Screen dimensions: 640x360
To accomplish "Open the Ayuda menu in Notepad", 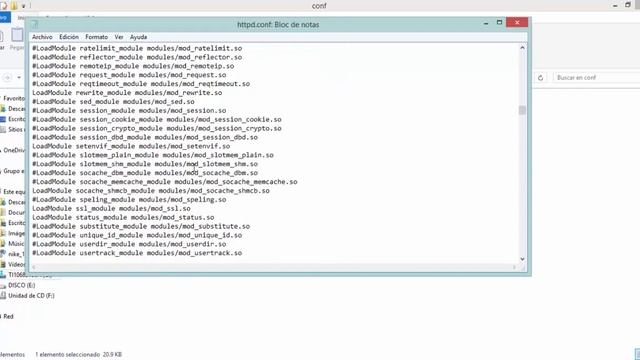I will point(138,37).
